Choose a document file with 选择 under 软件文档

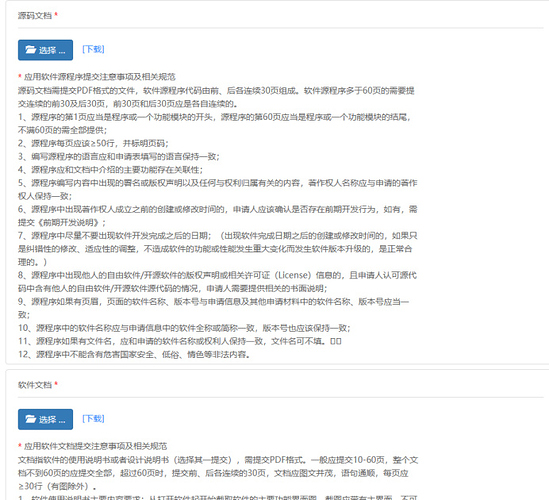click(46, 419)
